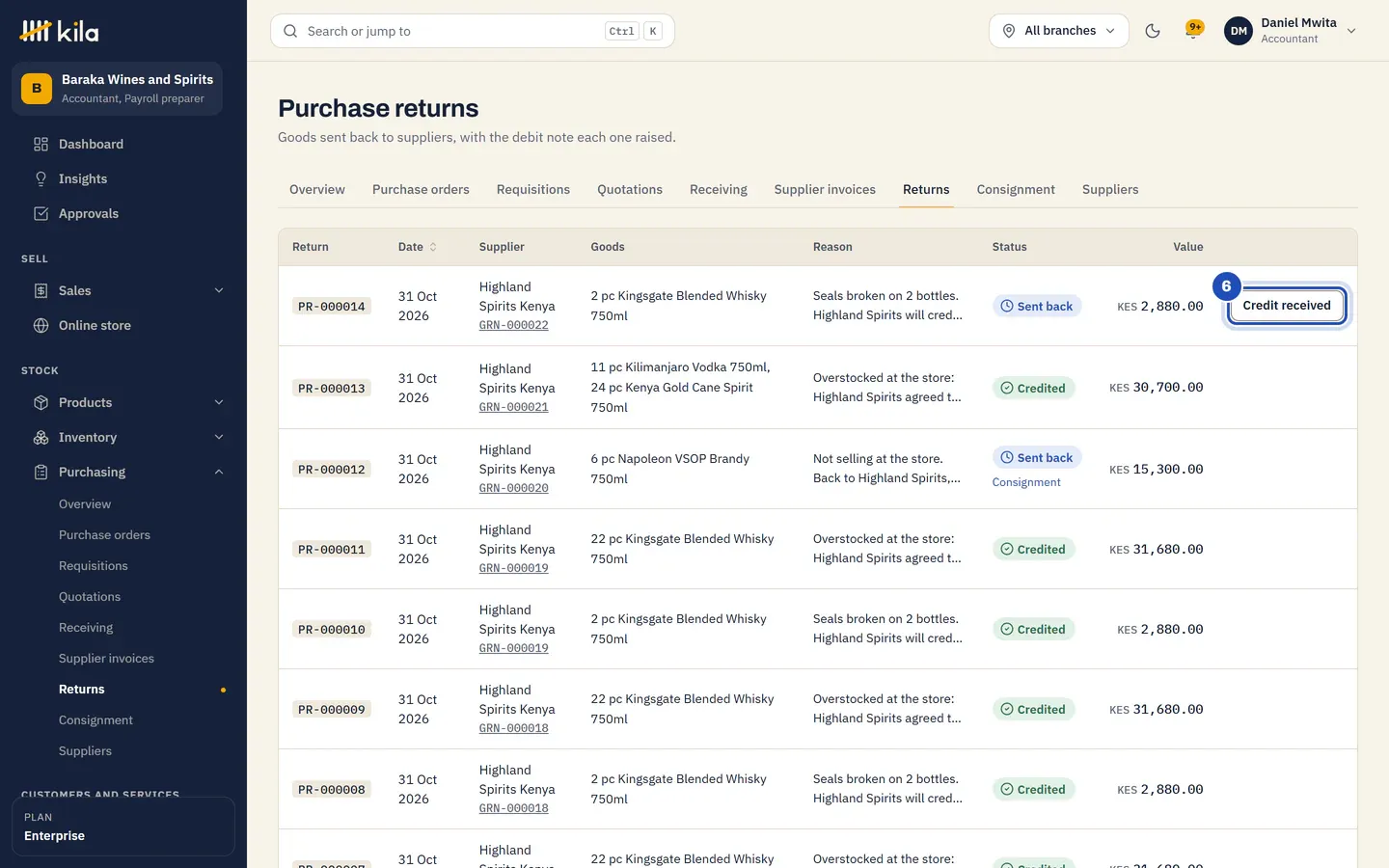Toggle dark mode moon icon

[1153, 31]
